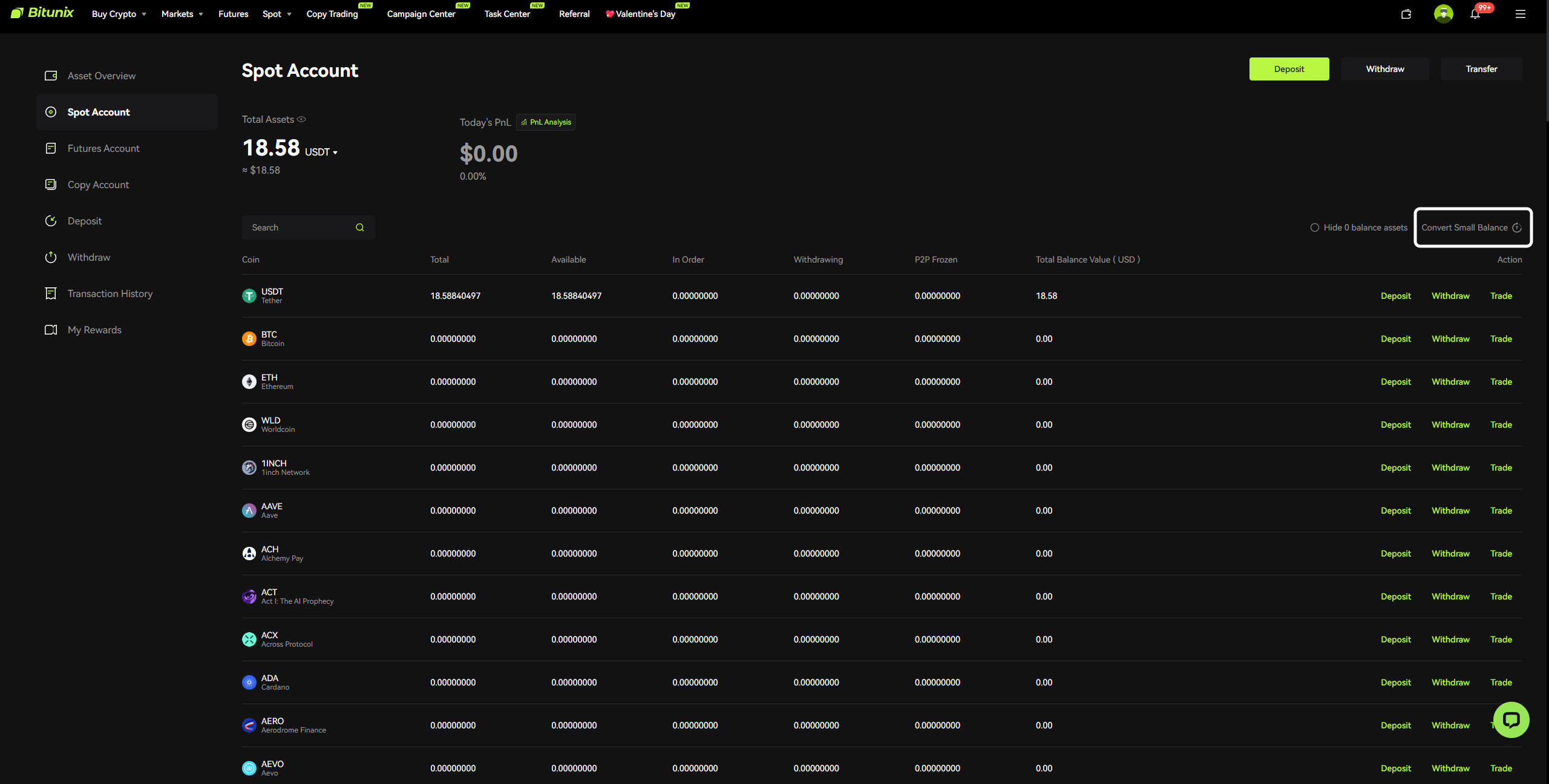
Task: Click Trade link for BTC row
Action: (x=1501, y=339)
